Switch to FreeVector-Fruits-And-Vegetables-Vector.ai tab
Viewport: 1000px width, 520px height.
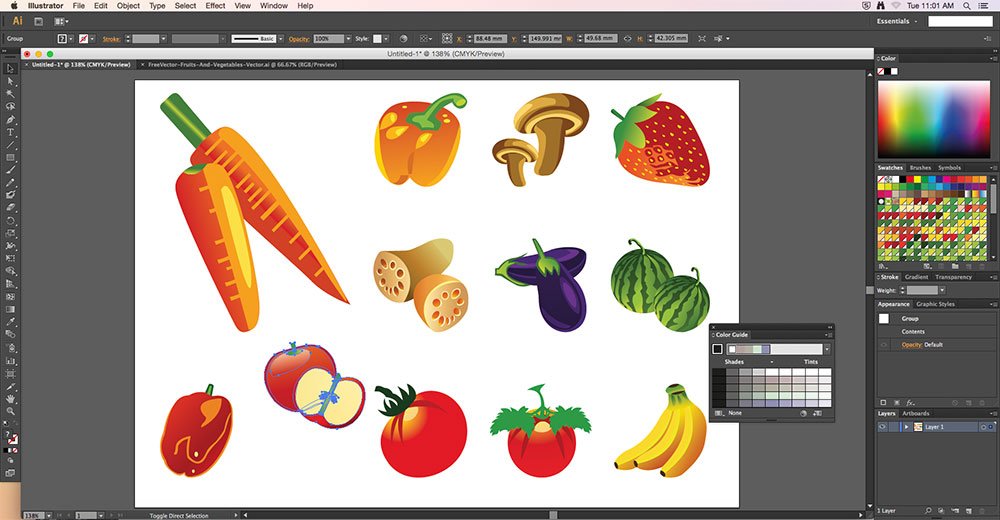coord(242,64)
